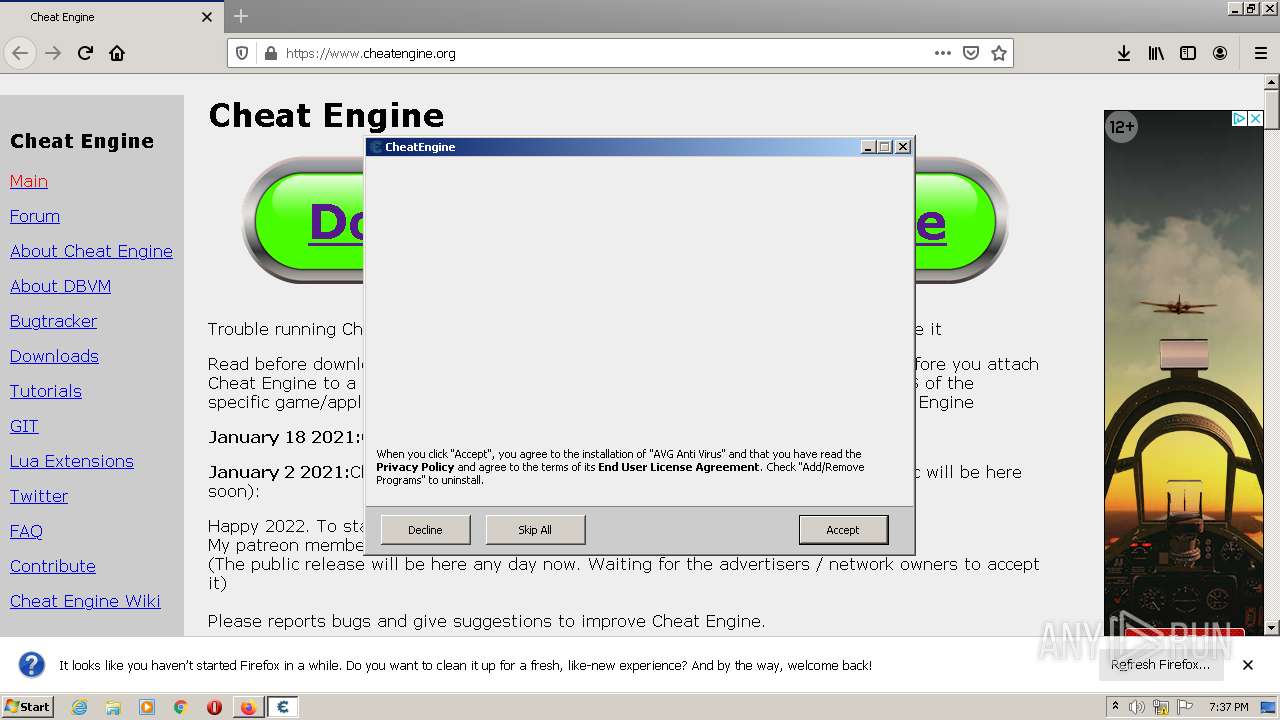Switch to Firefox in the taskbar

pyautogui.click(x=248, y=707)
